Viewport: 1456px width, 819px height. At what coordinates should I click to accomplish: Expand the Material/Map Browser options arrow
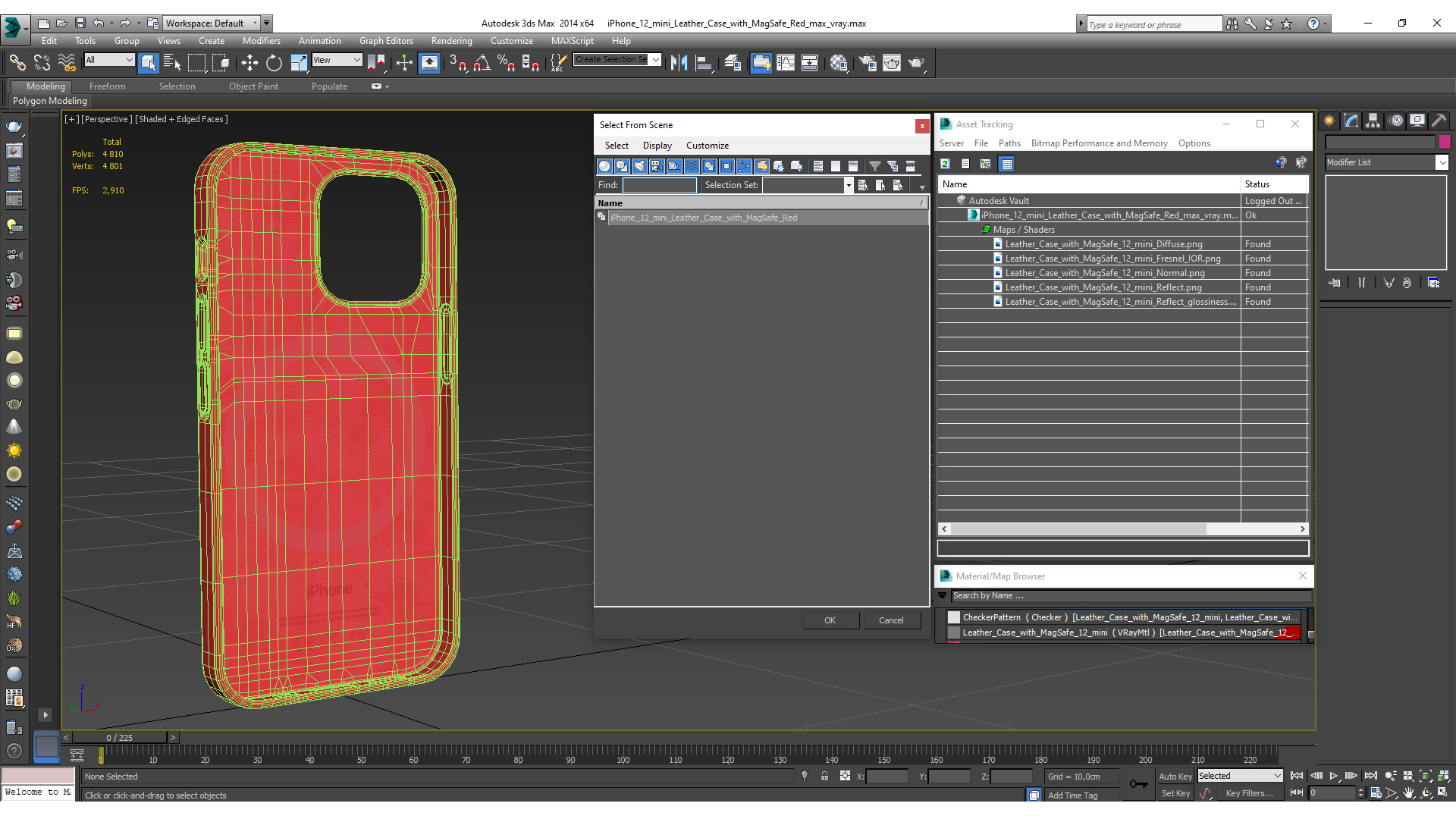point(943,596)
